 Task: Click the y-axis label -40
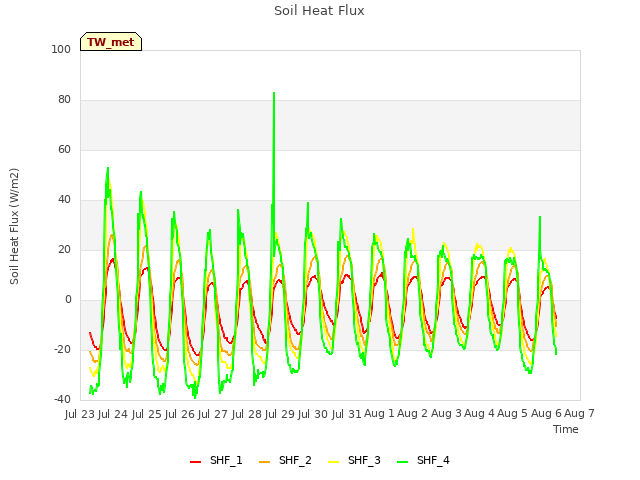[62, 399]
